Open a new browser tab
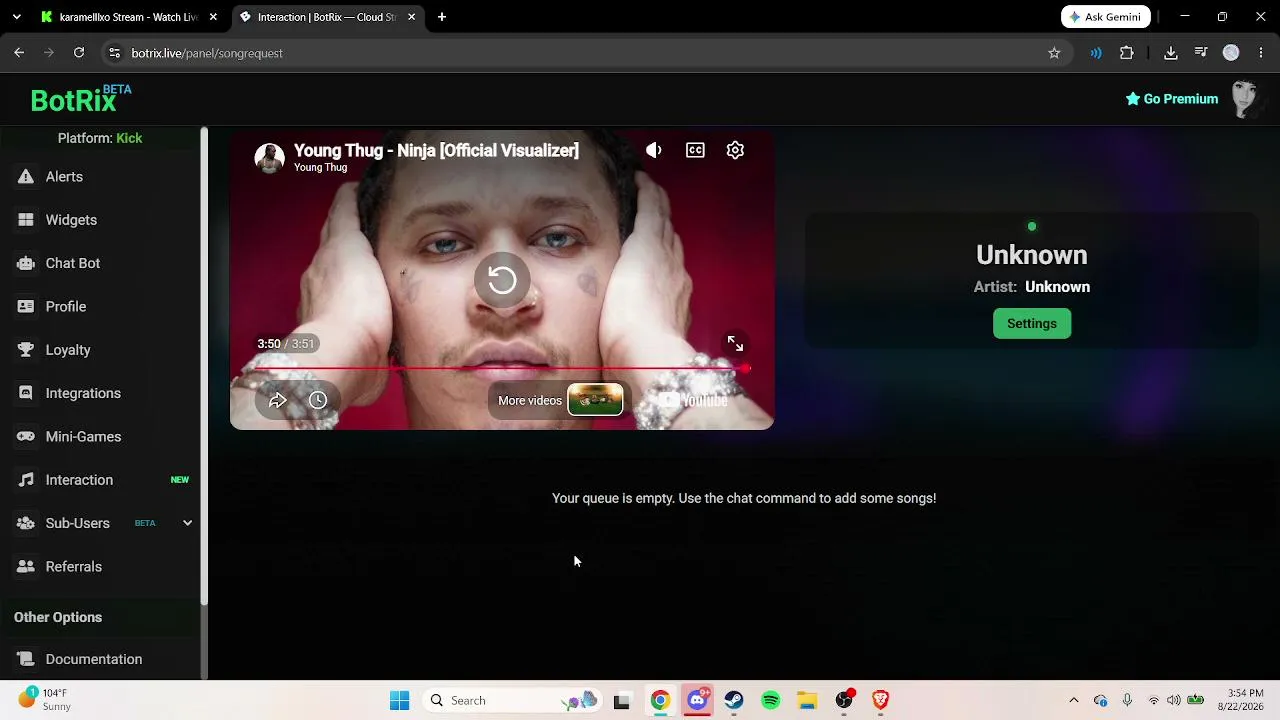The image size is (1280, 720). coord(442,17)
